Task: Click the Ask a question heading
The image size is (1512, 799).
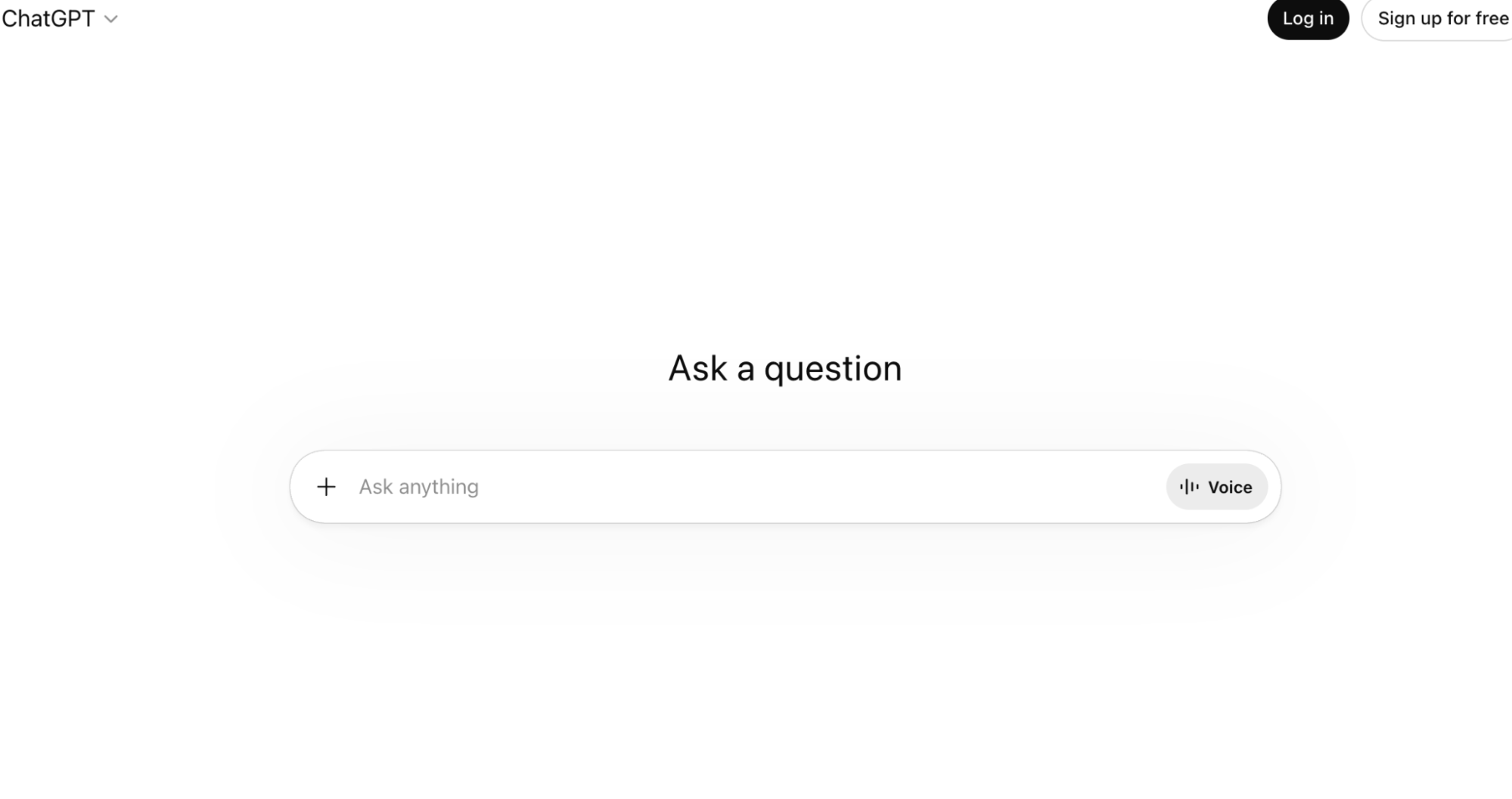Action: tap(784, 368)
